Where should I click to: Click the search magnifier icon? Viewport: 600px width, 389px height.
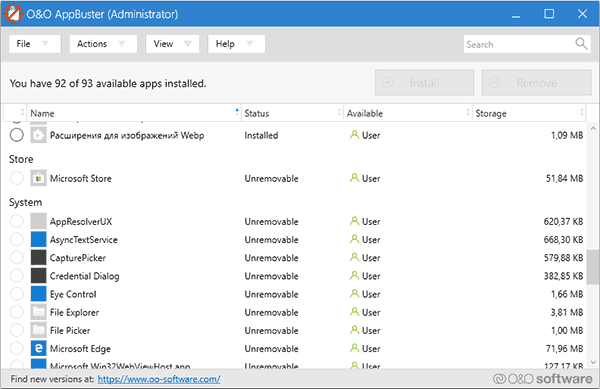click(x=581, y=44)
